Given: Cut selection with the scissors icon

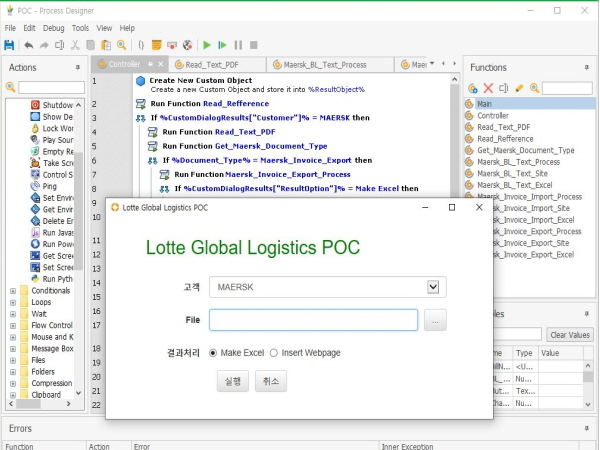Looking at the screenshot, I should pos(75,45).
